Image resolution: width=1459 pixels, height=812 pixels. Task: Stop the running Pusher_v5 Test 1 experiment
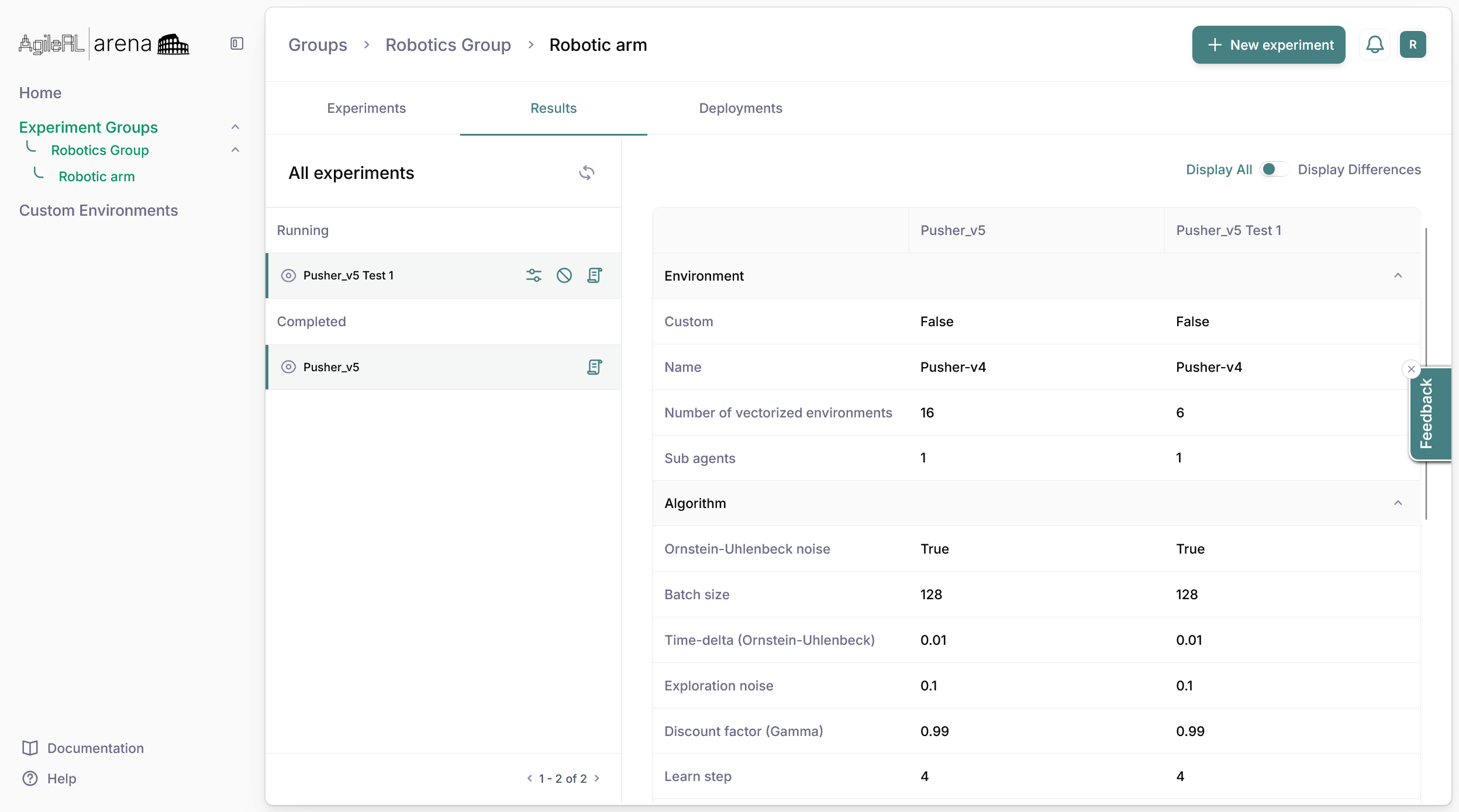(x=564, y=275)
